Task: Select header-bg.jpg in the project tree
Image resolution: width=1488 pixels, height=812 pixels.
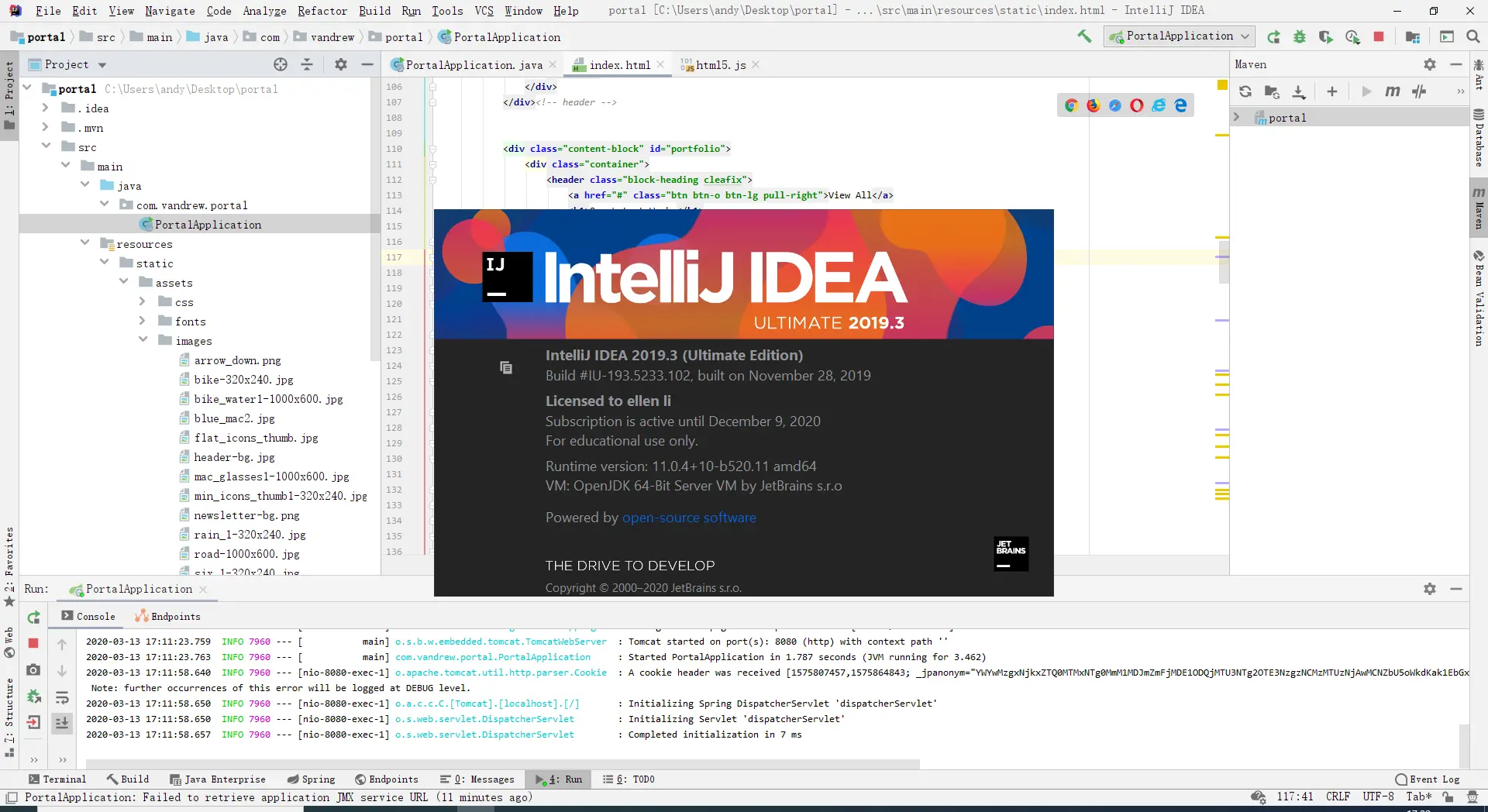Action: pyautogui.click(x=234, y=457)
